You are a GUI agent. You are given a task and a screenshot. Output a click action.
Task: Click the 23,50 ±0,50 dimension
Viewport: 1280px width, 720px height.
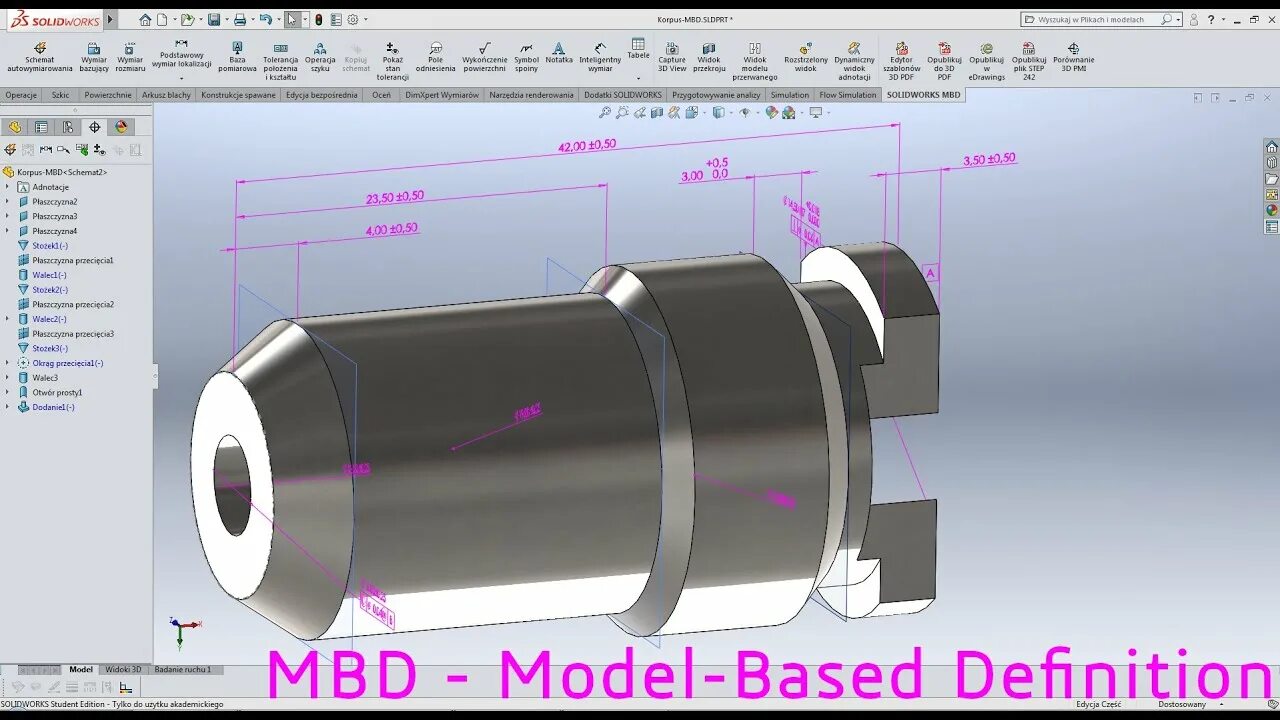[394, 197]
